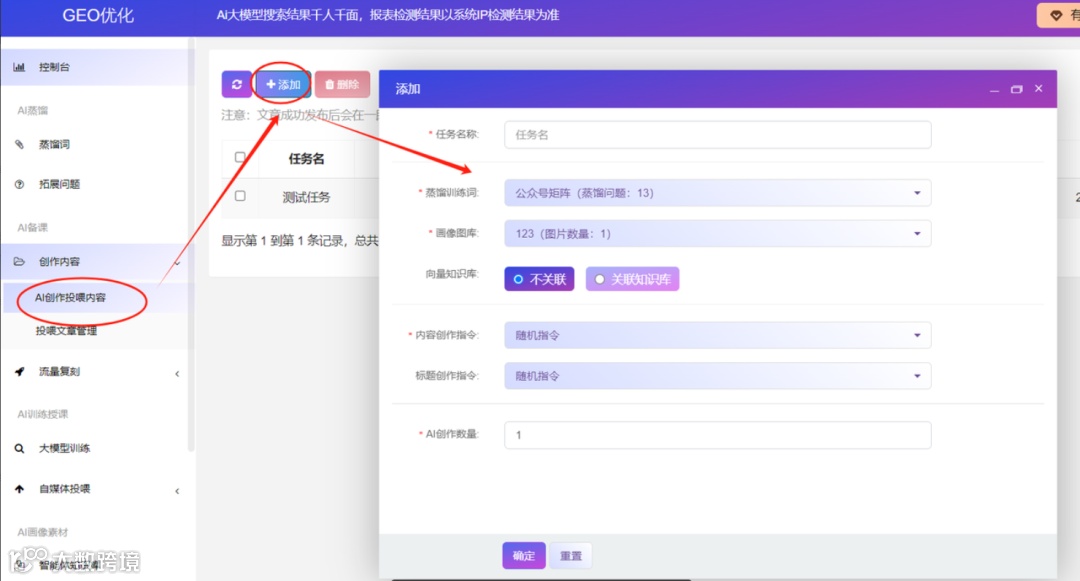Click the 测试任务 table cell
This screenshot has height=581, width=1080.
306,197
